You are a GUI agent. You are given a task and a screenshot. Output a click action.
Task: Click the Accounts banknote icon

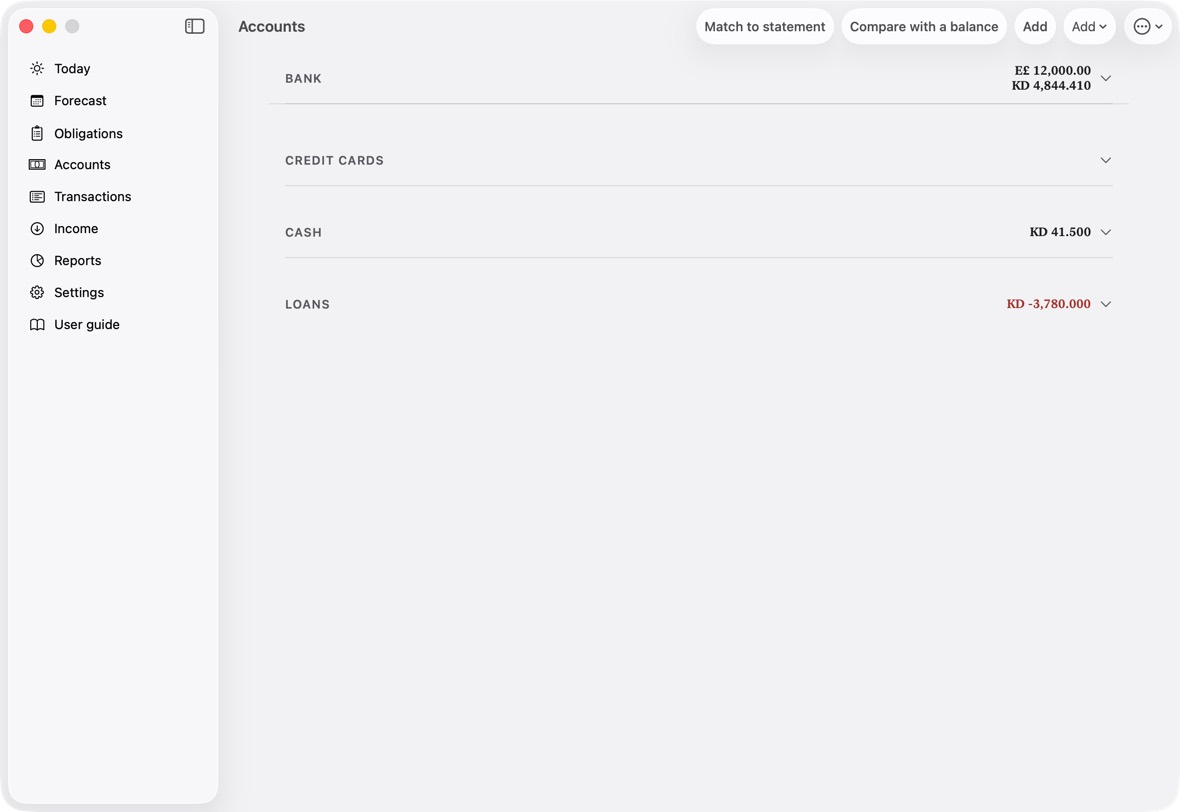pyautogui.click(x=37, y=165)
